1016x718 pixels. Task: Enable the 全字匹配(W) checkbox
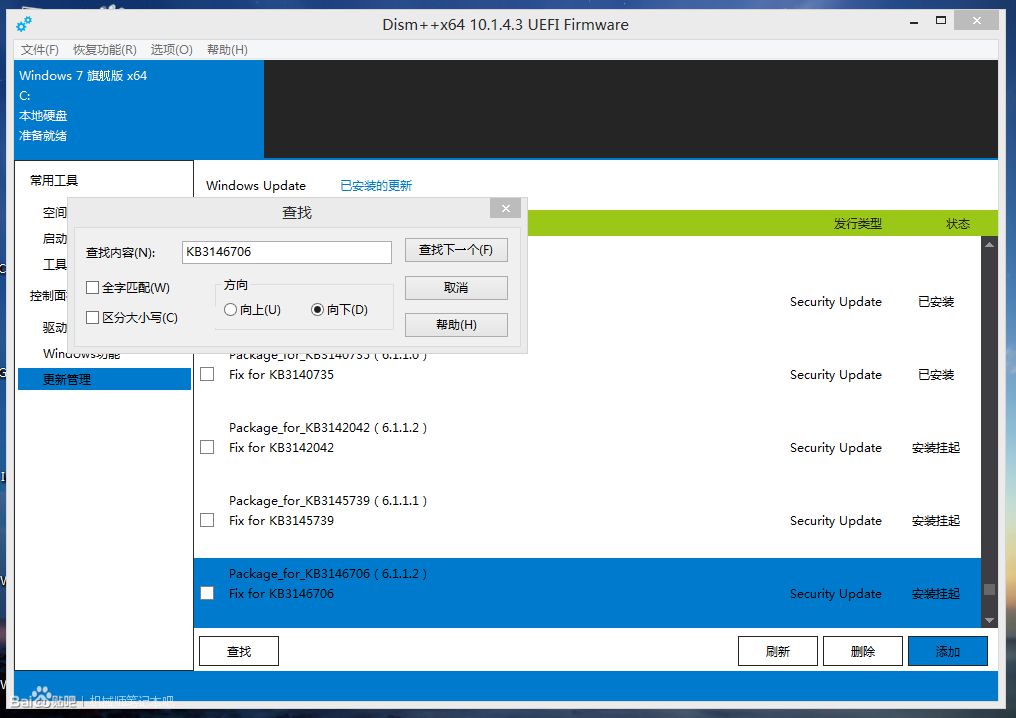[93, 288]
